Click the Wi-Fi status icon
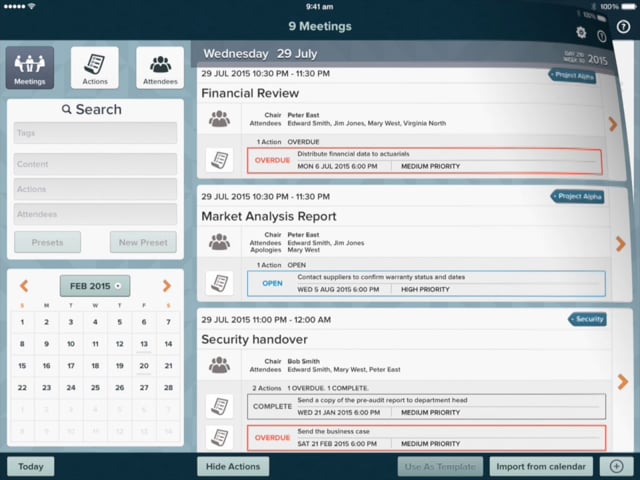The image size is (640, 480). click(x=31, y=6)
